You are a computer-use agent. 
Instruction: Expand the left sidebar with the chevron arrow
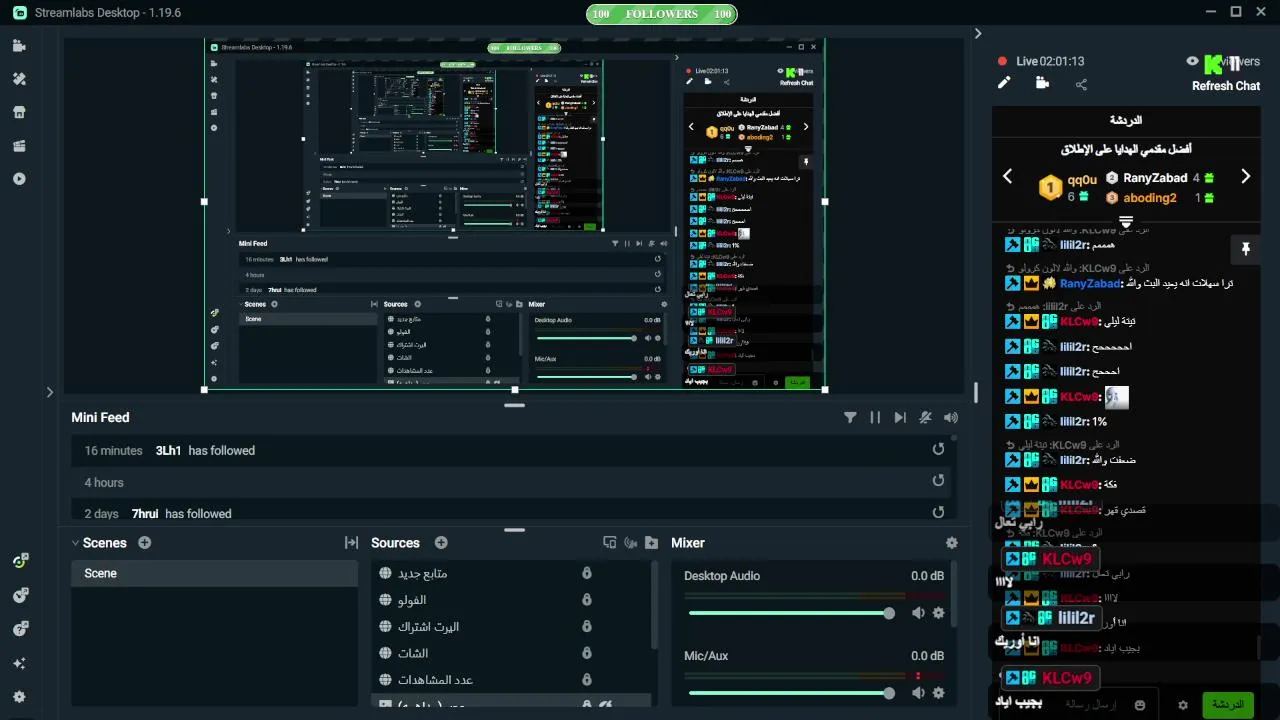click(49, 392)
